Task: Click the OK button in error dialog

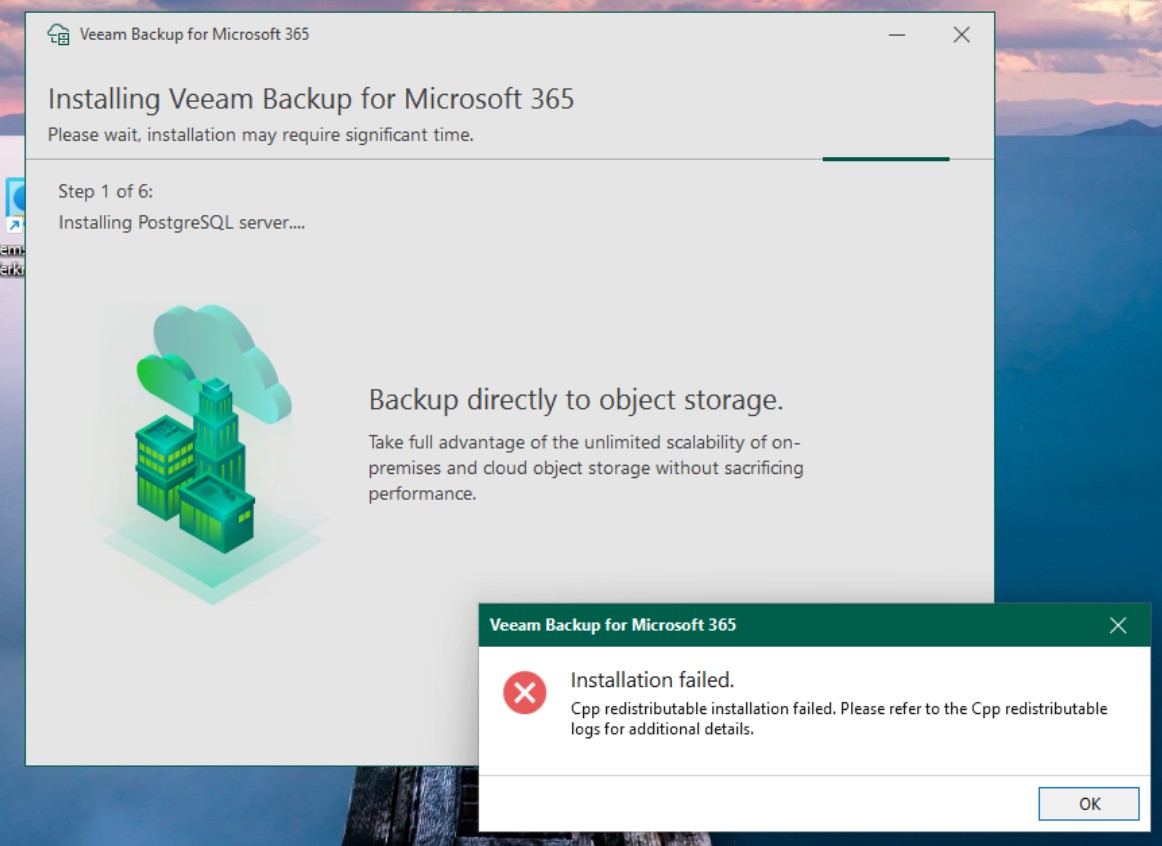Action: point(1088,803)
